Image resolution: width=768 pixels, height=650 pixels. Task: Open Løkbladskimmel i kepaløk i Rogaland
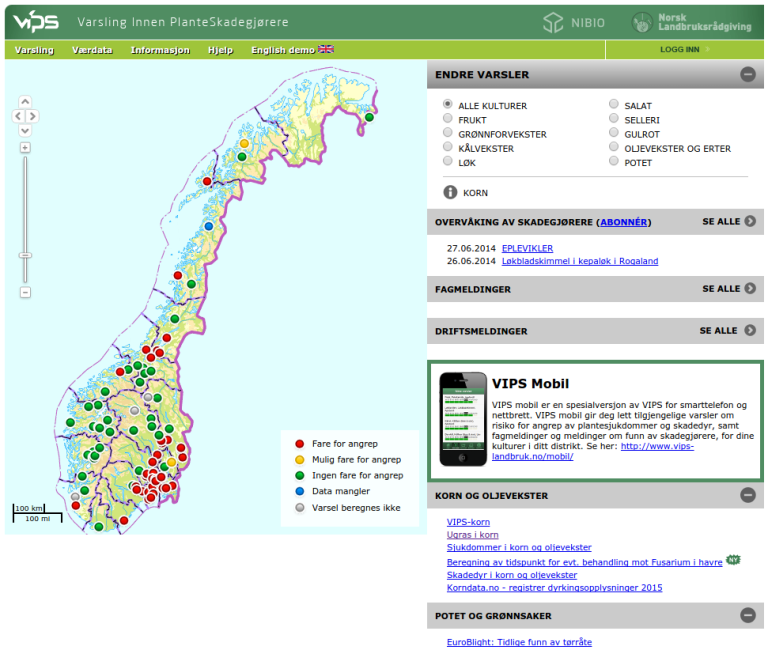580,261
